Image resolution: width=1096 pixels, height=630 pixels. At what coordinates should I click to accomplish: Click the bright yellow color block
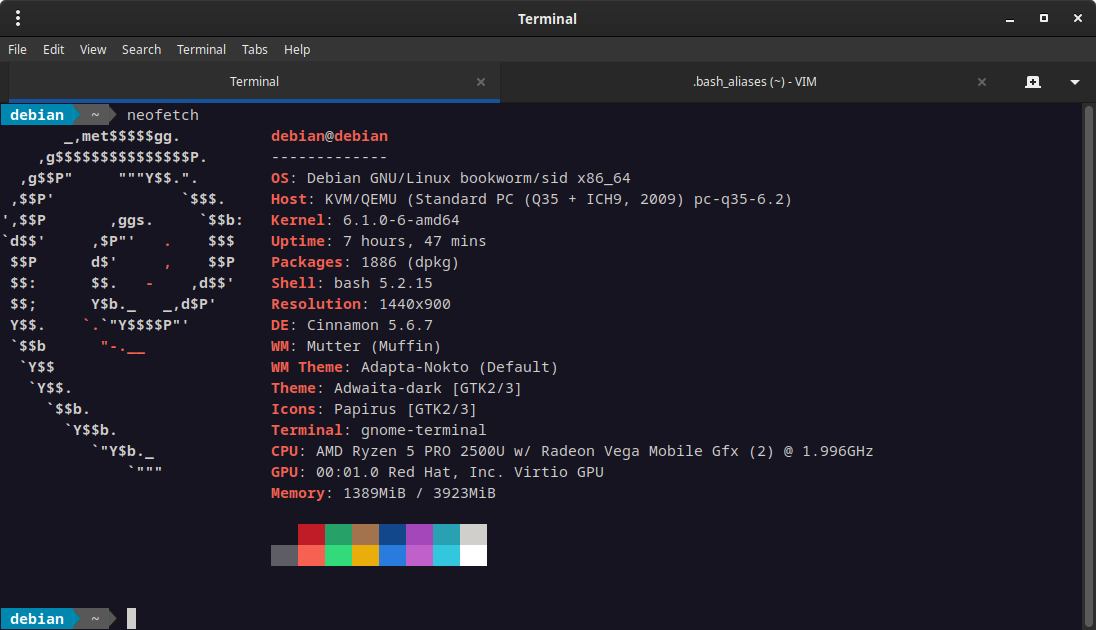365,555
